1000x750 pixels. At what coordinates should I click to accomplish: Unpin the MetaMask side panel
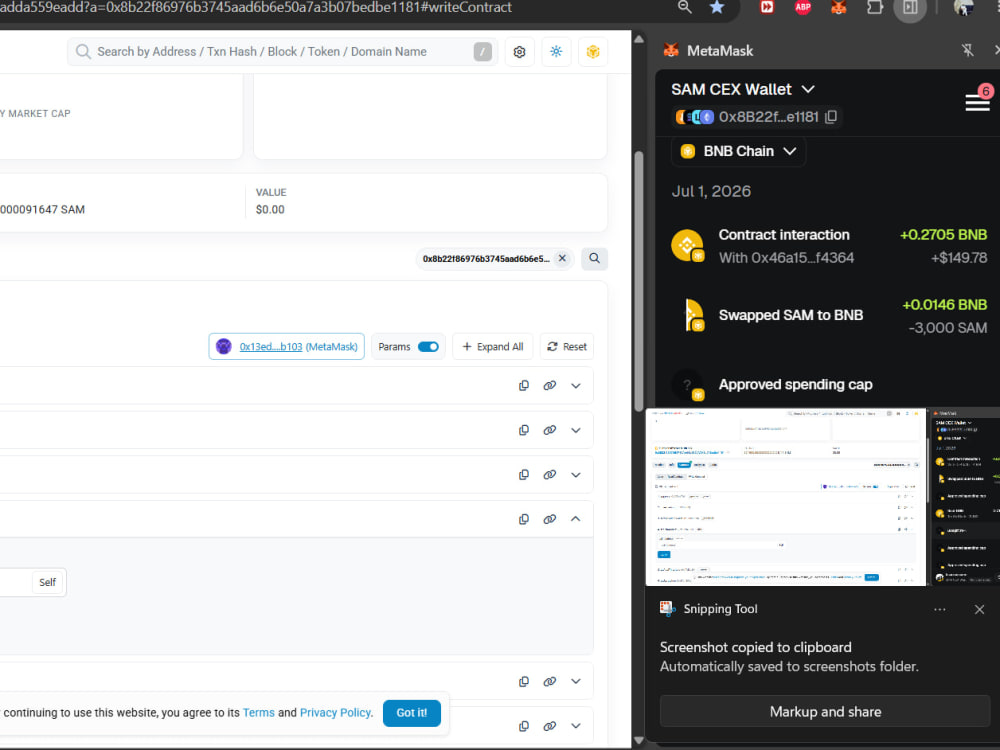pyautogui.click(x=967, y=50)
